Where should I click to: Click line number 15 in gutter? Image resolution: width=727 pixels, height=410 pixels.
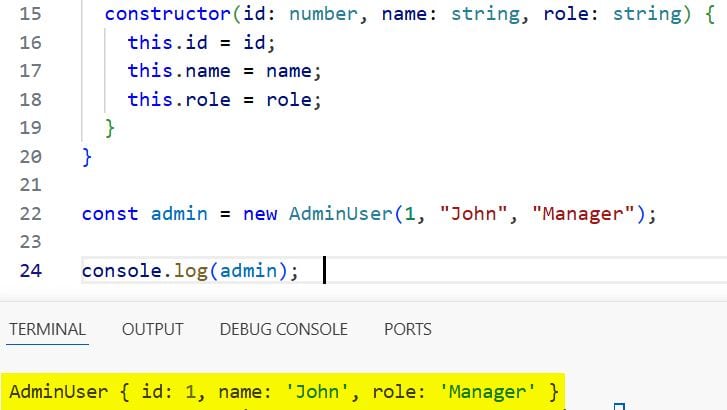tap(31, 14)
